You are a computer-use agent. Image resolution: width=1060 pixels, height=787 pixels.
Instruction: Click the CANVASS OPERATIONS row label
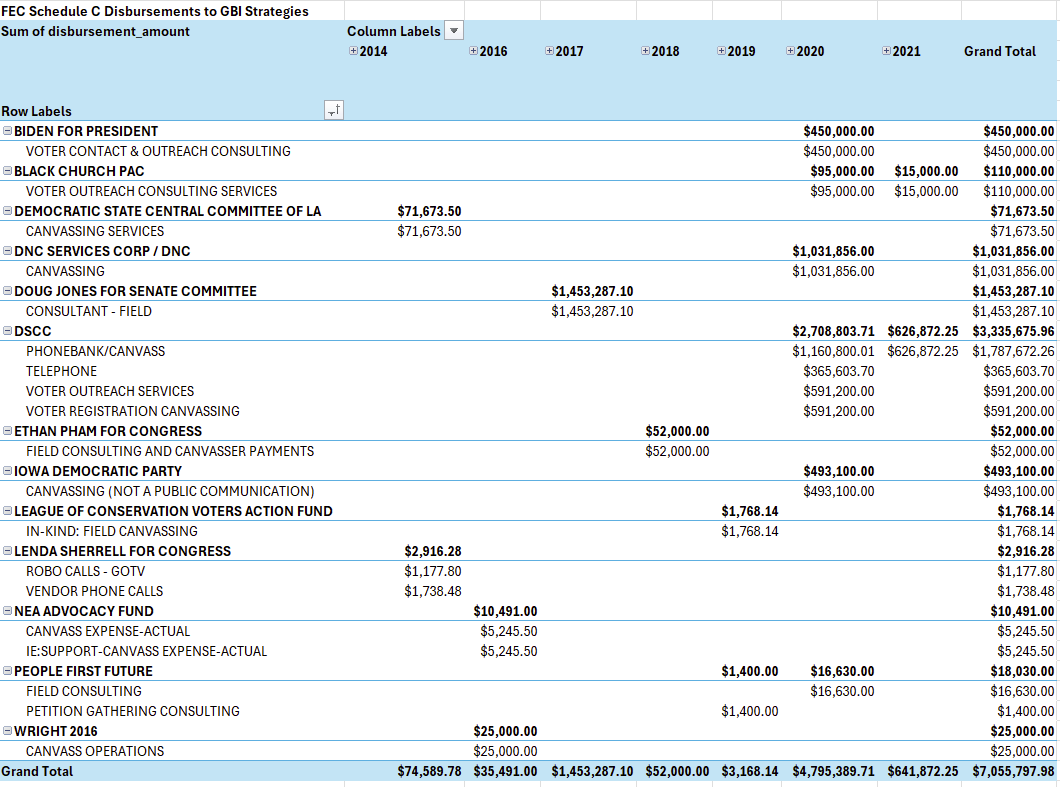click(95, 751)
